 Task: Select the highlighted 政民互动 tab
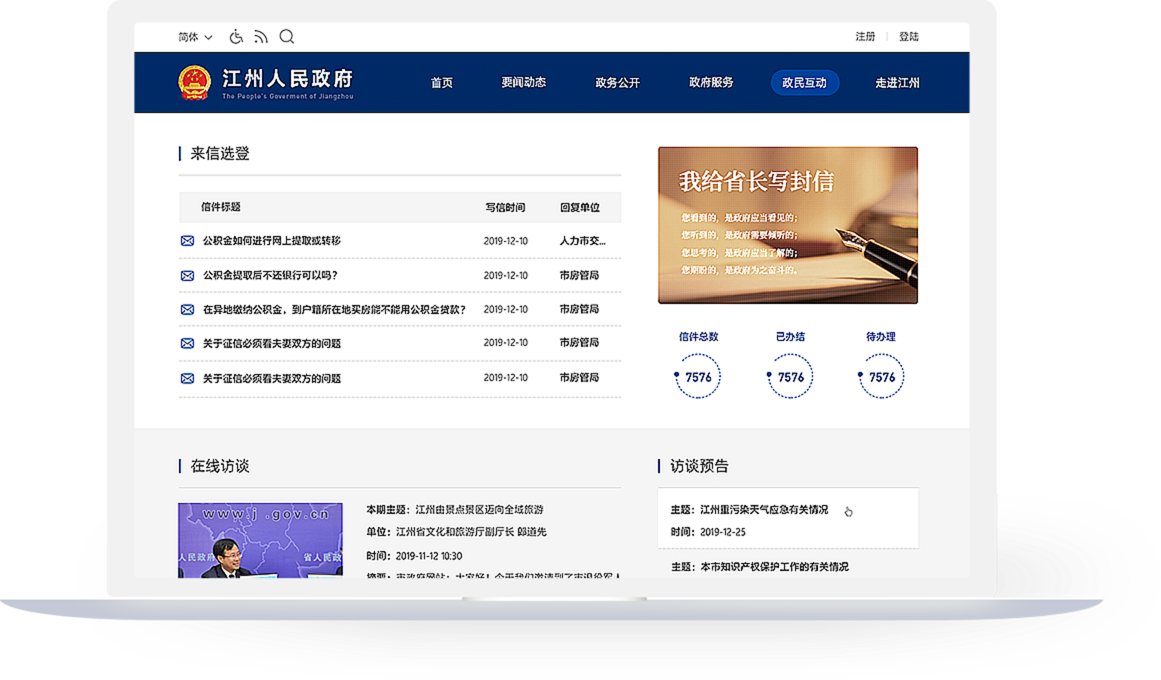(804, 83)
